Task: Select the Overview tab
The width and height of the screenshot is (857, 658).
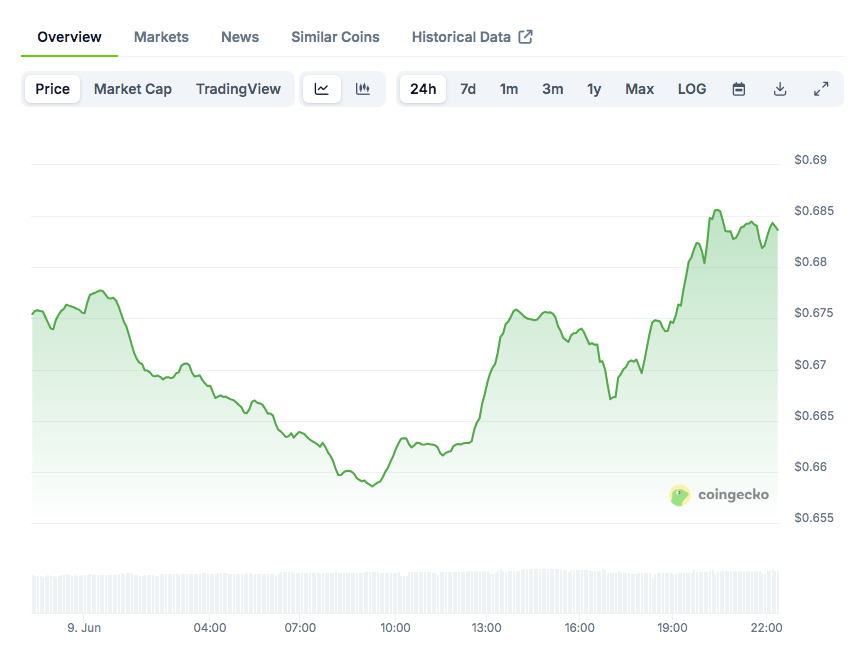Action: 69,37
